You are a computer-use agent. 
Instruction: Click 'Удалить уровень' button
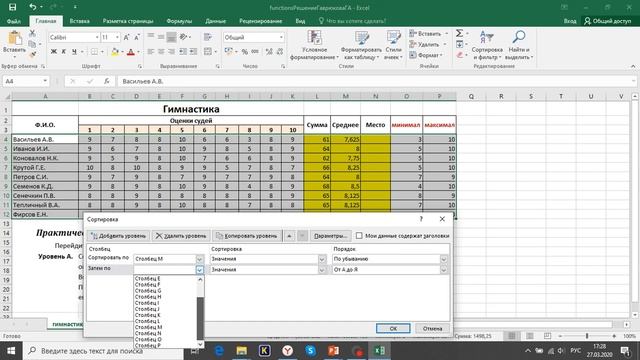coord(181,236)
